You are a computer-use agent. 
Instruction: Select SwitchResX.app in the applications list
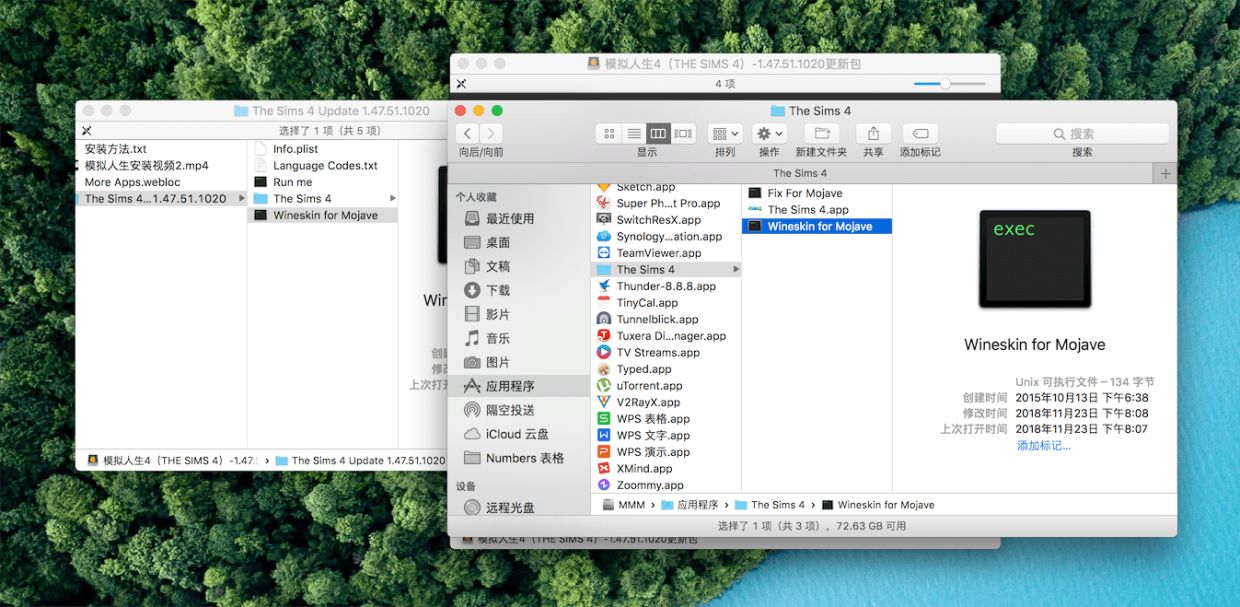click(667, 220)
